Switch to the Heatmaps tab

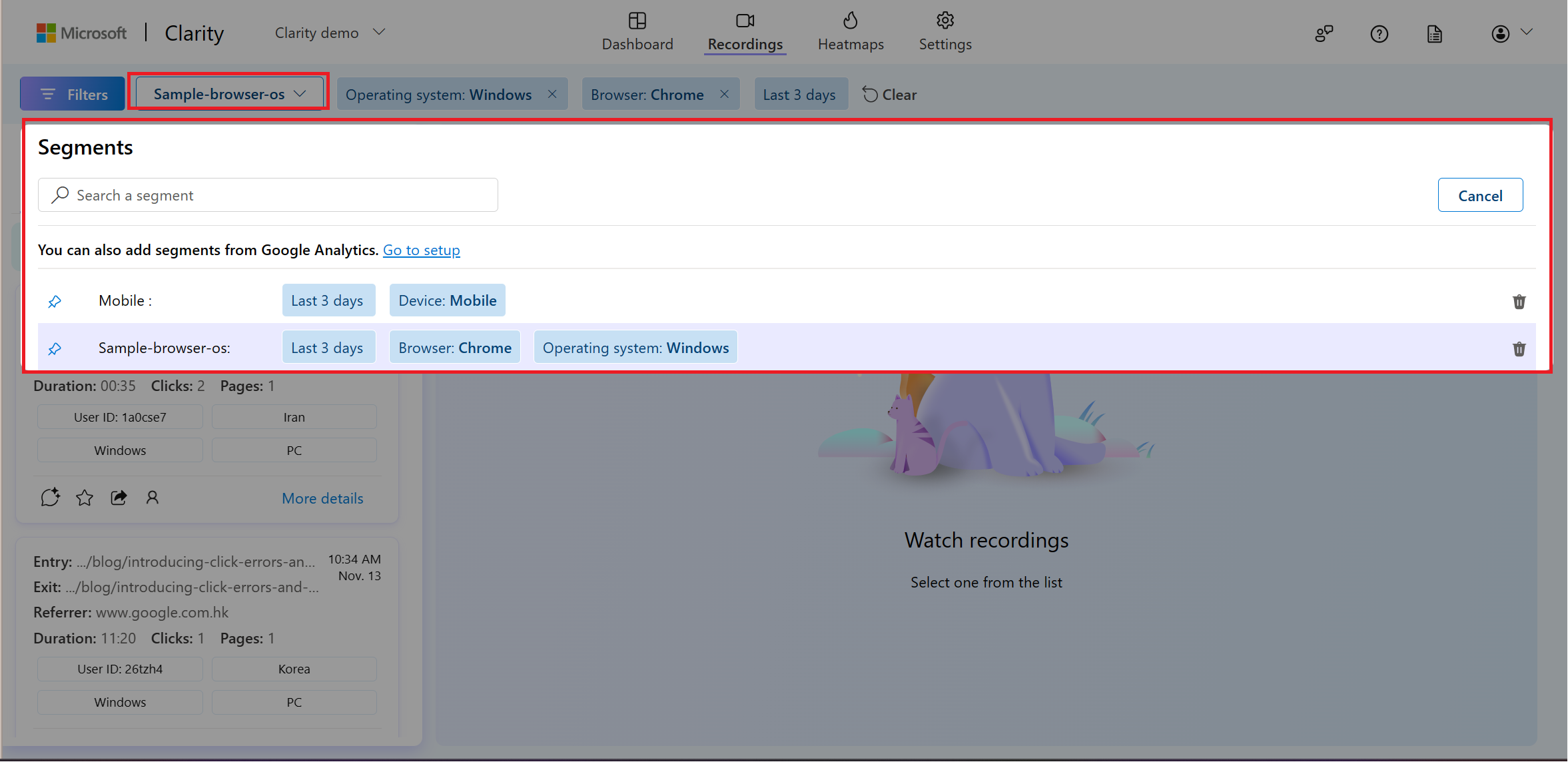pos(851,33)
